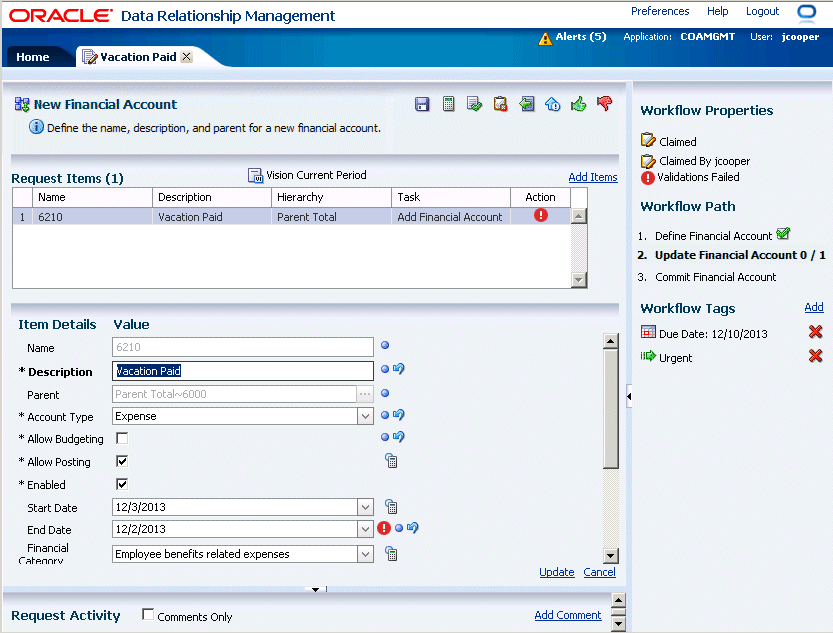833x633 pixels.
Task: Click scroll-down arrow of Item Details
Action: point(611,555)
